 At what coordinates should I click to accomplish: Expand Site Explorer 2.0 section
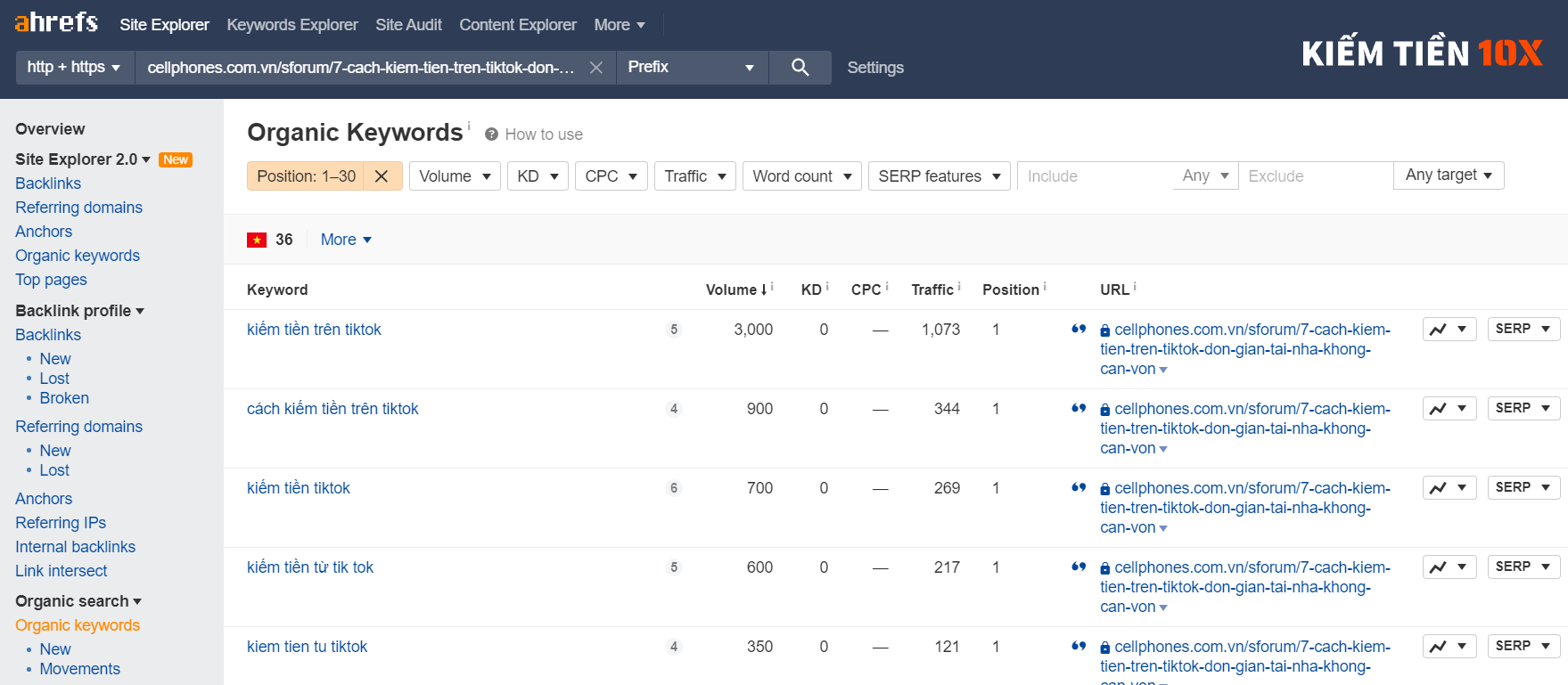click(x=83, y=159)
